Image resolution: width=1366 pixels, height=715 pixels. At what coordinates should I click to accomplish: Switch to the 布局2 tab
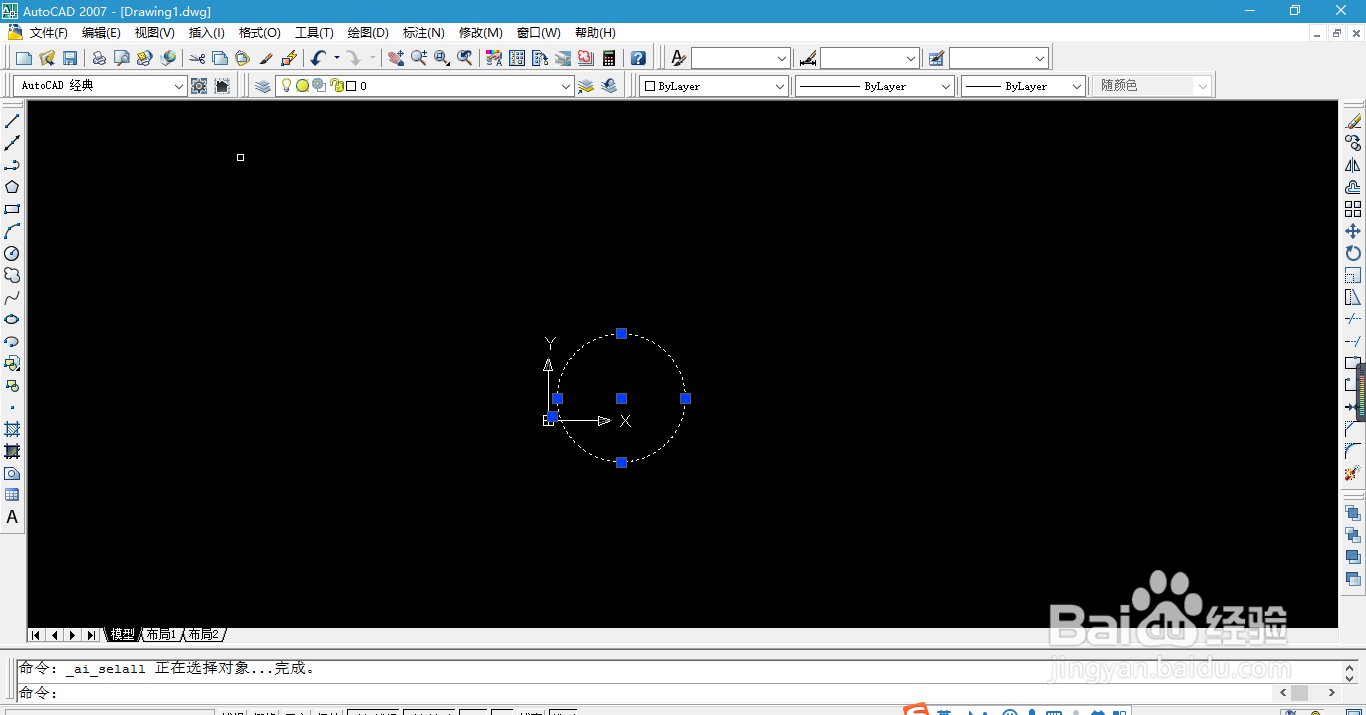tap(203, 635)
